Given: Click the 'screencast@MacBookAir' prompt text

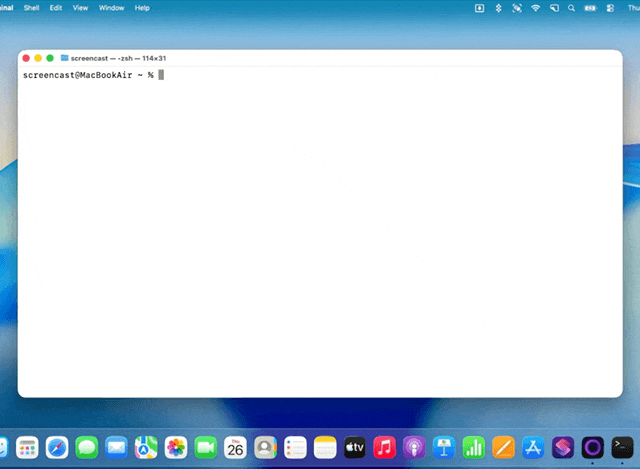Looking at the screenshot, I should coord(78,75).
